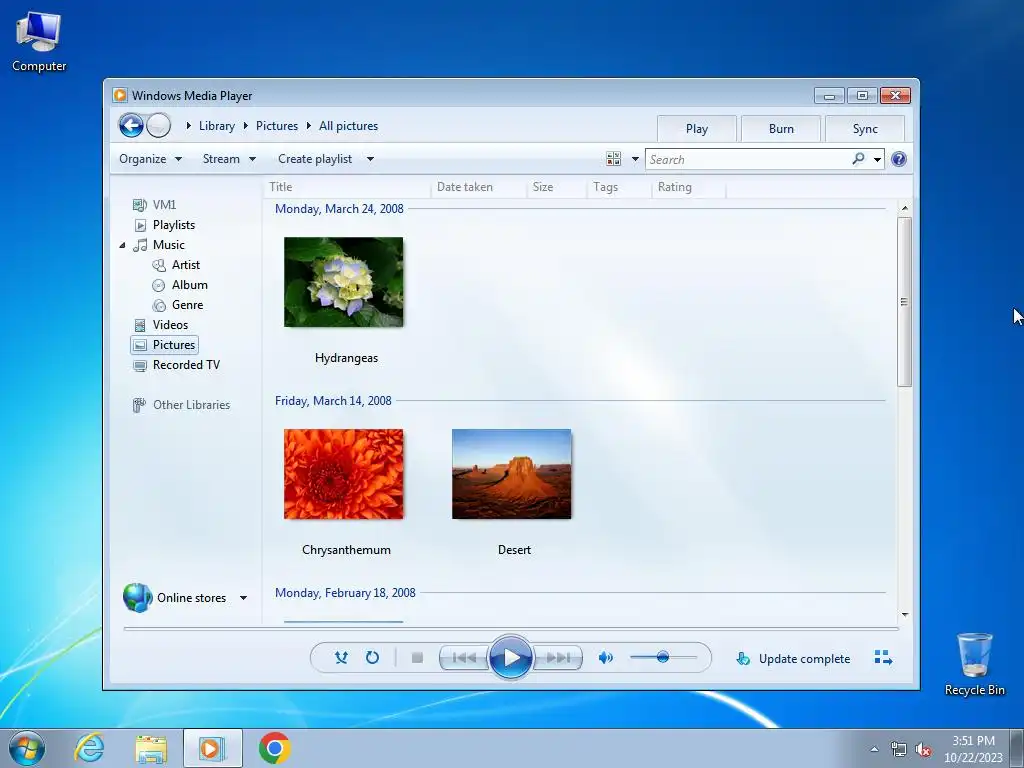Click the Next track button
This screenshot has height=768, width=1024.
click(558, 658)
